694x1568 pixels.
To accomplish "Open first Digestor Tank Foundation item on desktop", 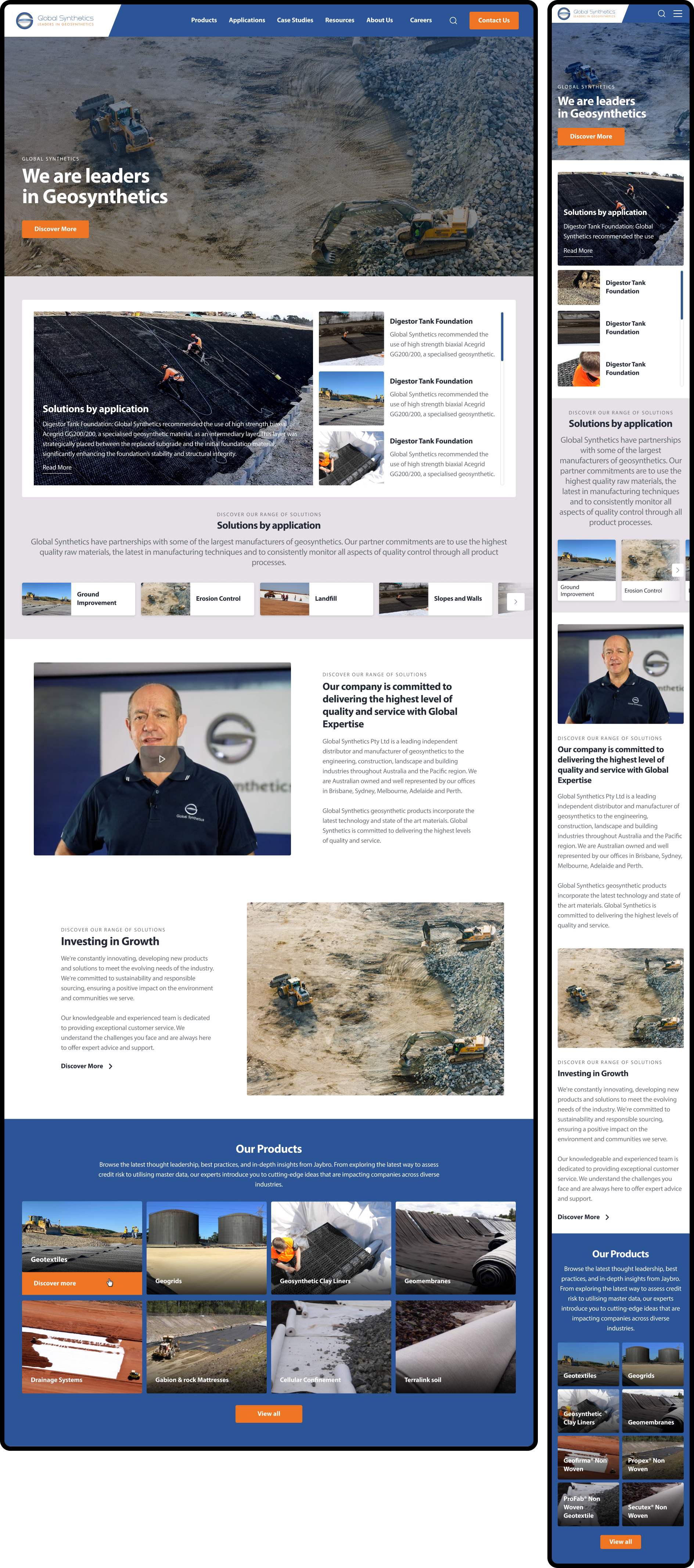I will (408, 338).
